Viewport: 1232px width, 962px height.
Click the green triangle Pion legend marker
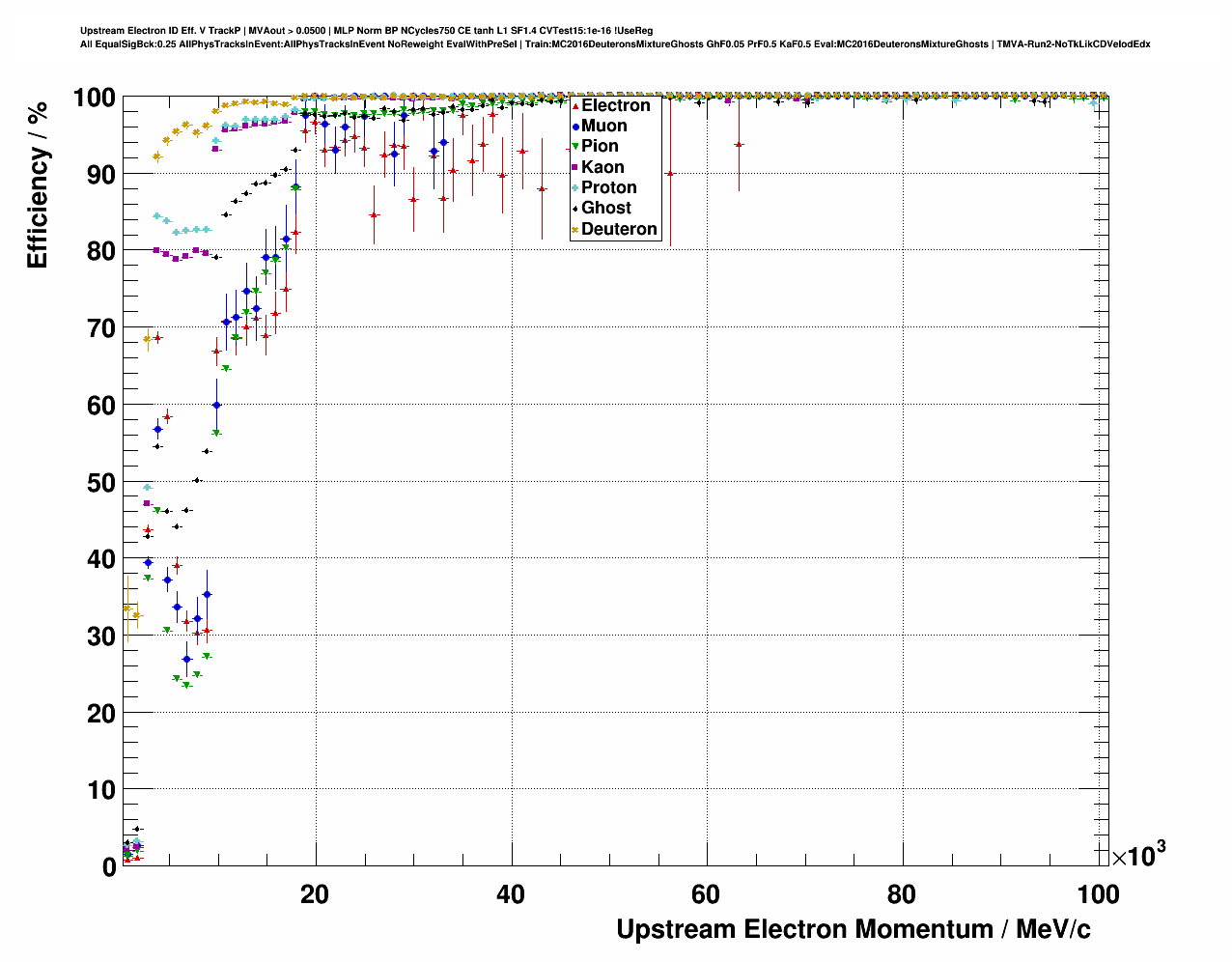575,146
